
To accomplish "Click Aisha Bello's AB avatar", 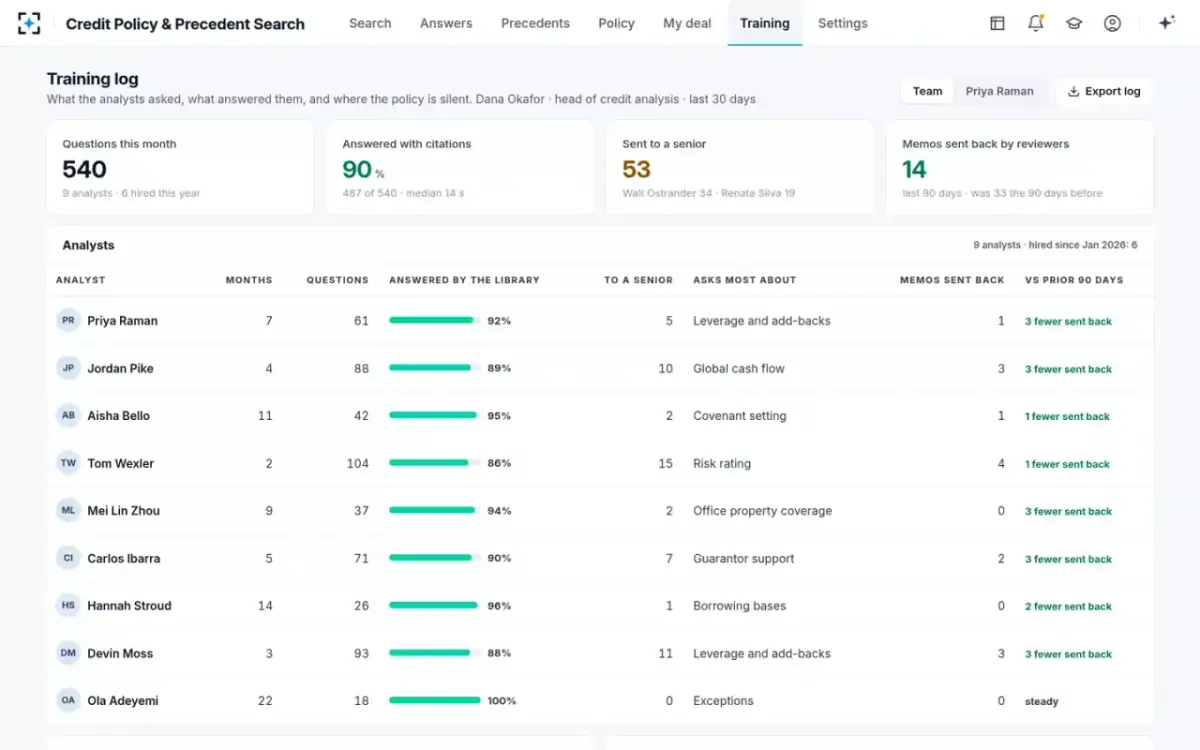I will (x=68, y=416).
